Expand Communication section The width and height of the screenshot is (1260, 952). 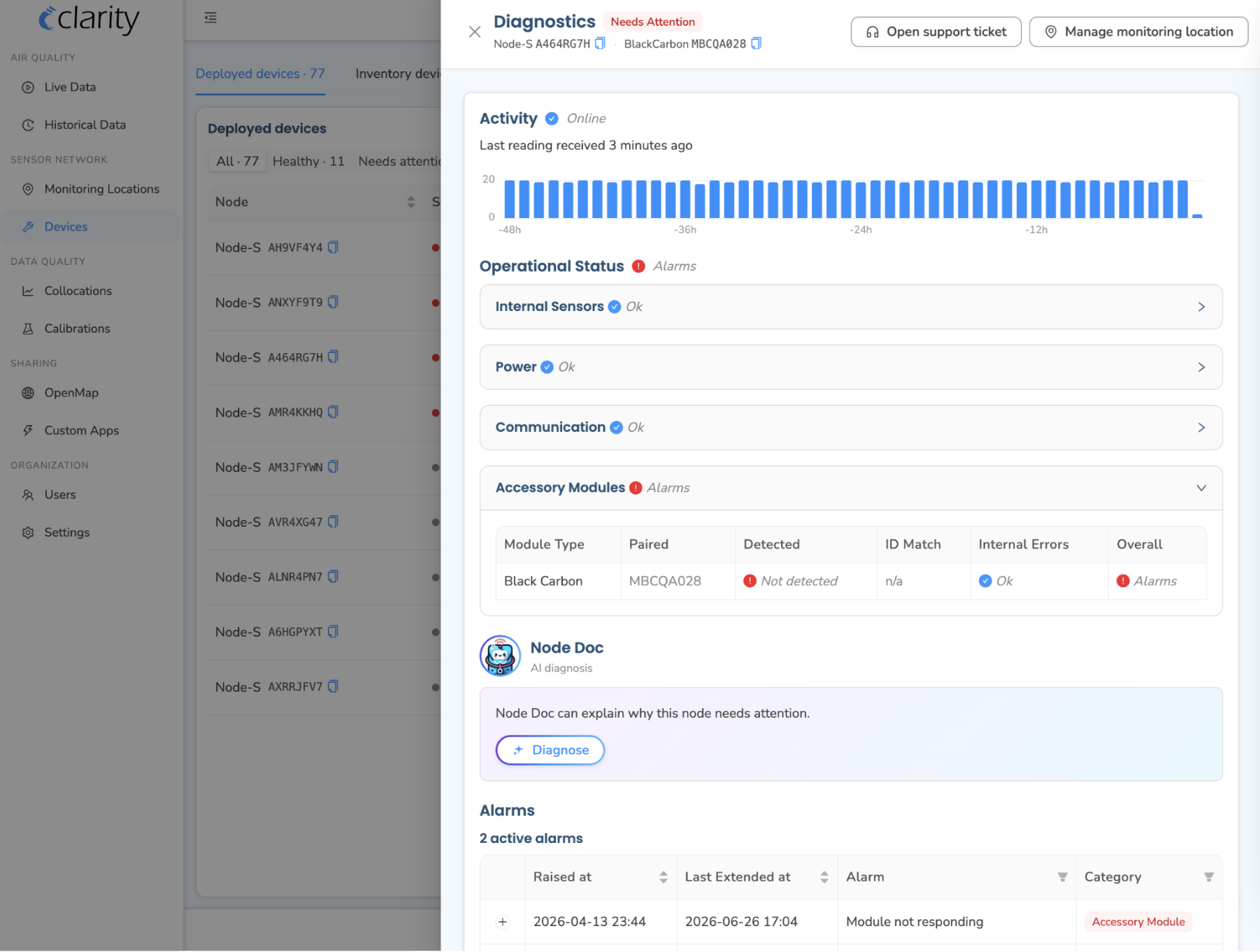851,428
